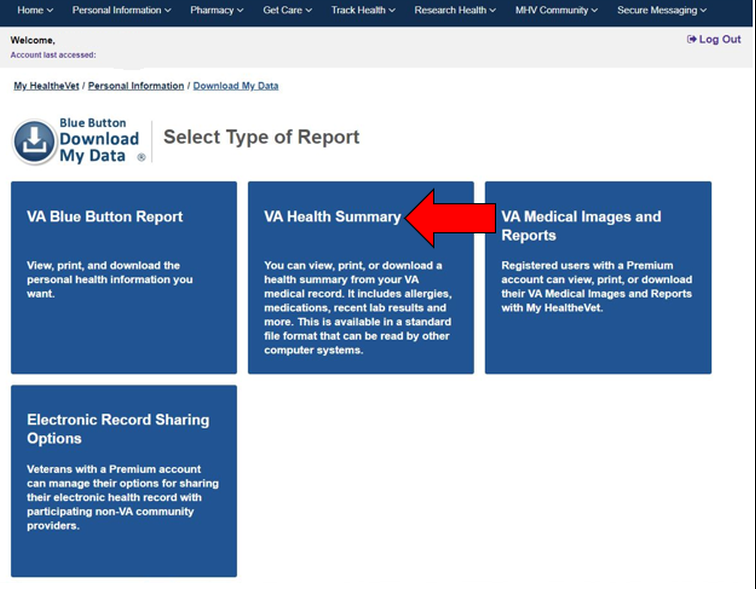Select Electronic Record Sharing Options tile

coord(124,481)
